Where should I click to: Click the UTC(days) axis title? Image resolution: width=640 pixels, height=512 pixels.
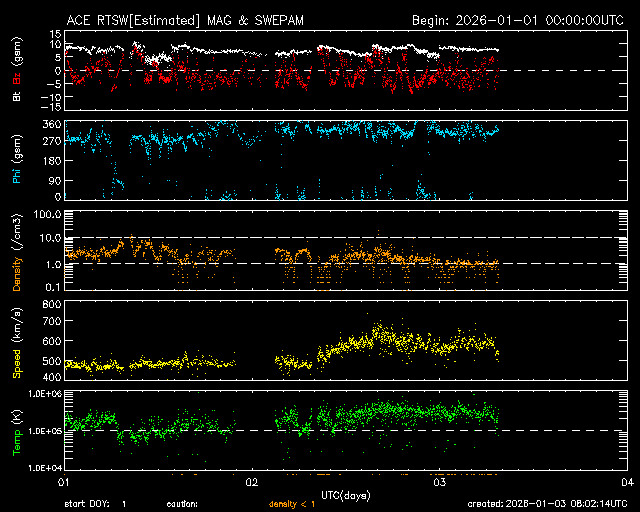(345, 493)
